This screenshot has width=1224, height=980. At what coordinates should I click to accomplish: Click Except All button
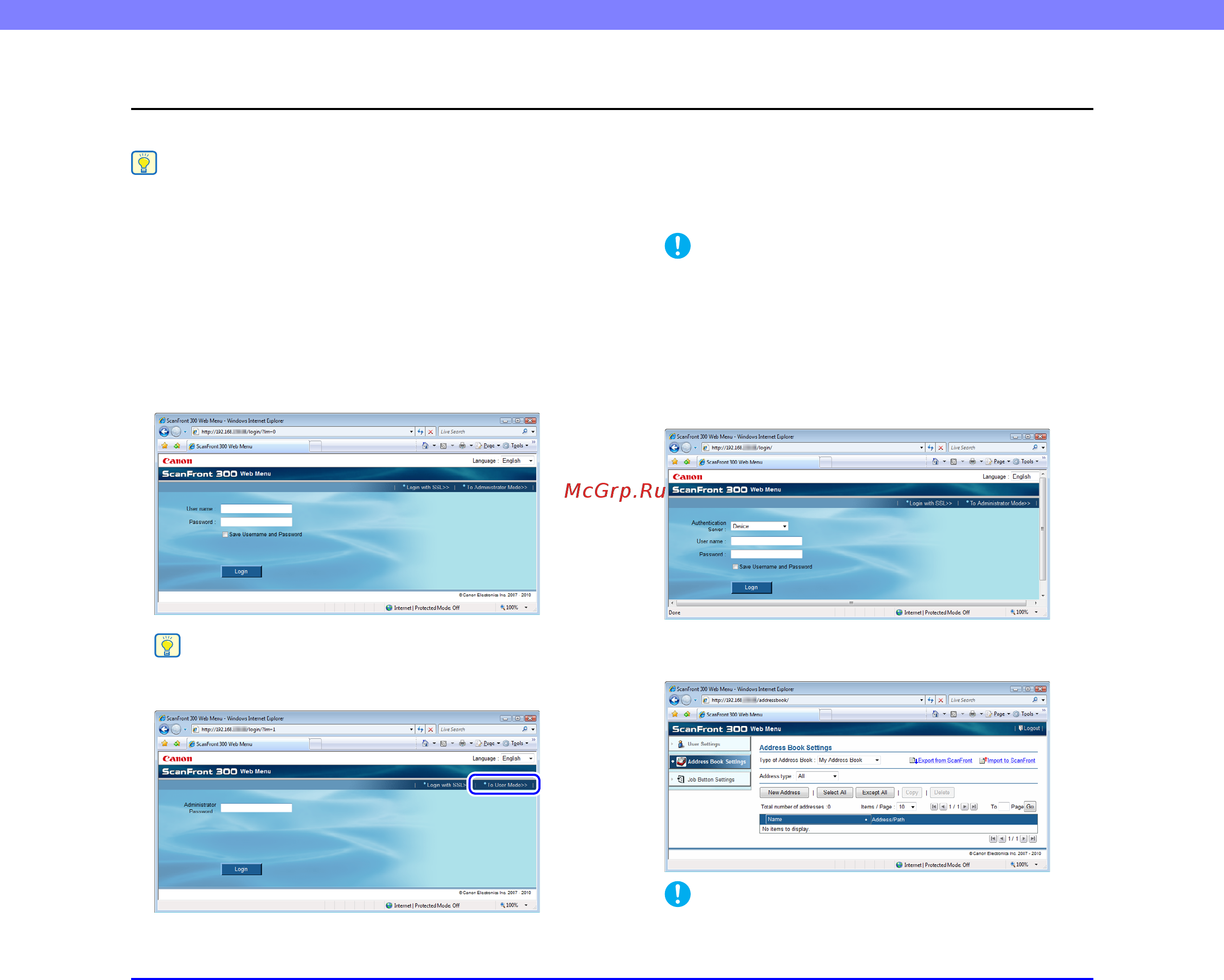[x=875, y=792]
